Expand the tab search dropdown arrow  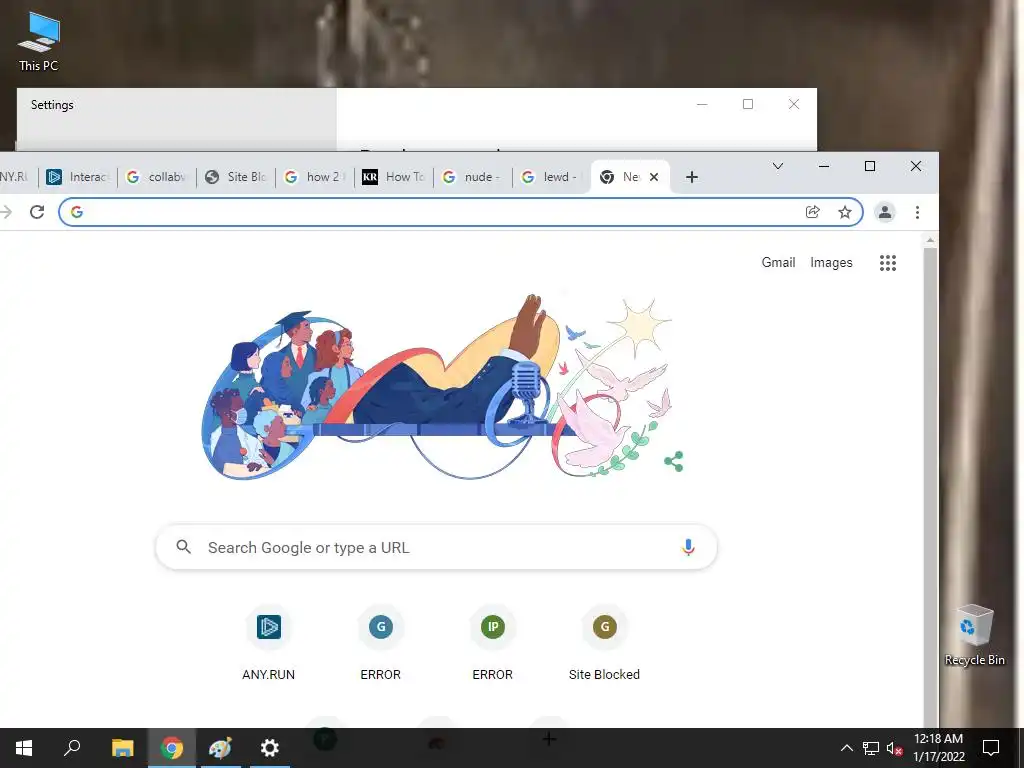tap(778, 167)
